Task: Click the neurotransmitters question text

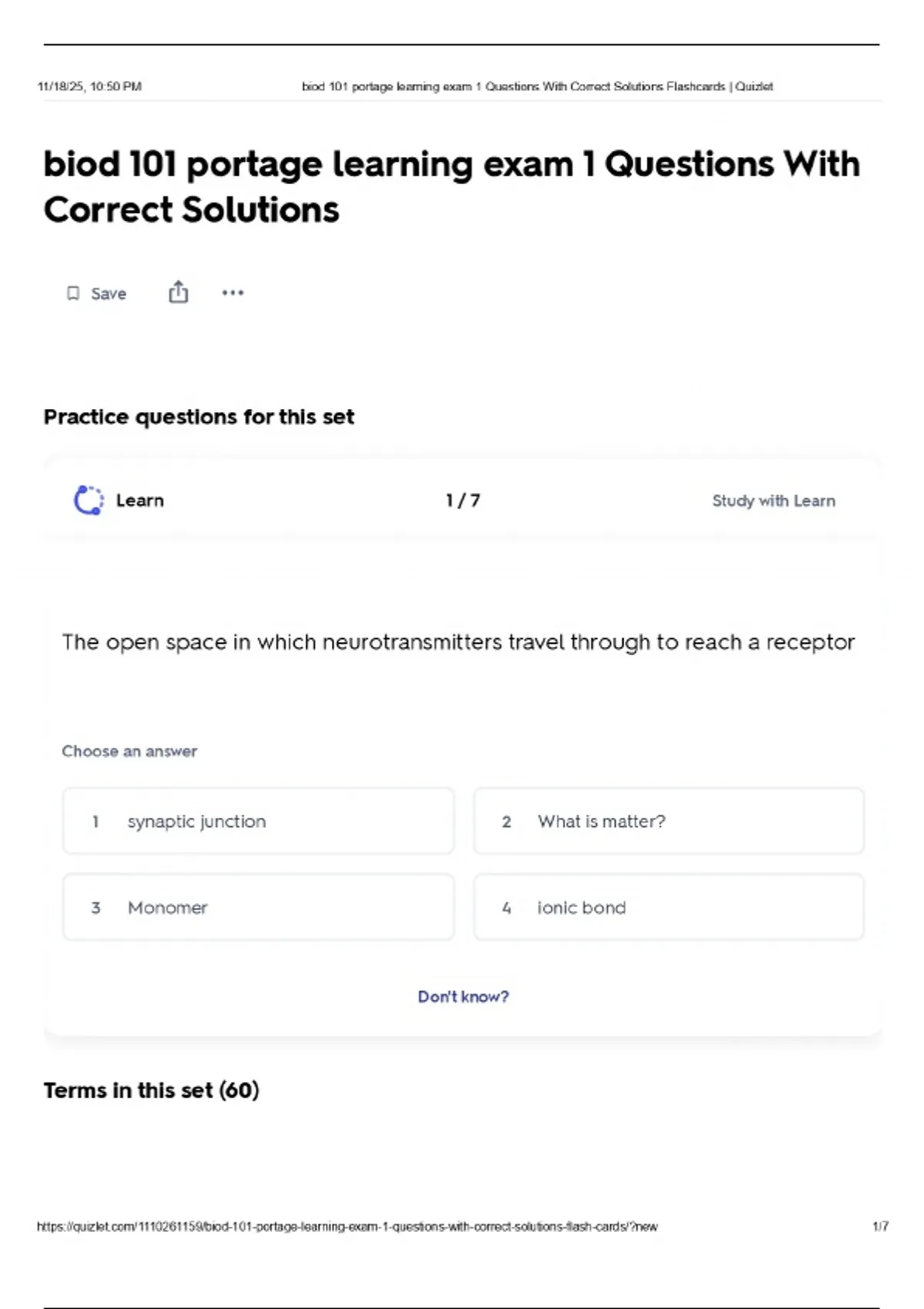Action: point(458,642)
